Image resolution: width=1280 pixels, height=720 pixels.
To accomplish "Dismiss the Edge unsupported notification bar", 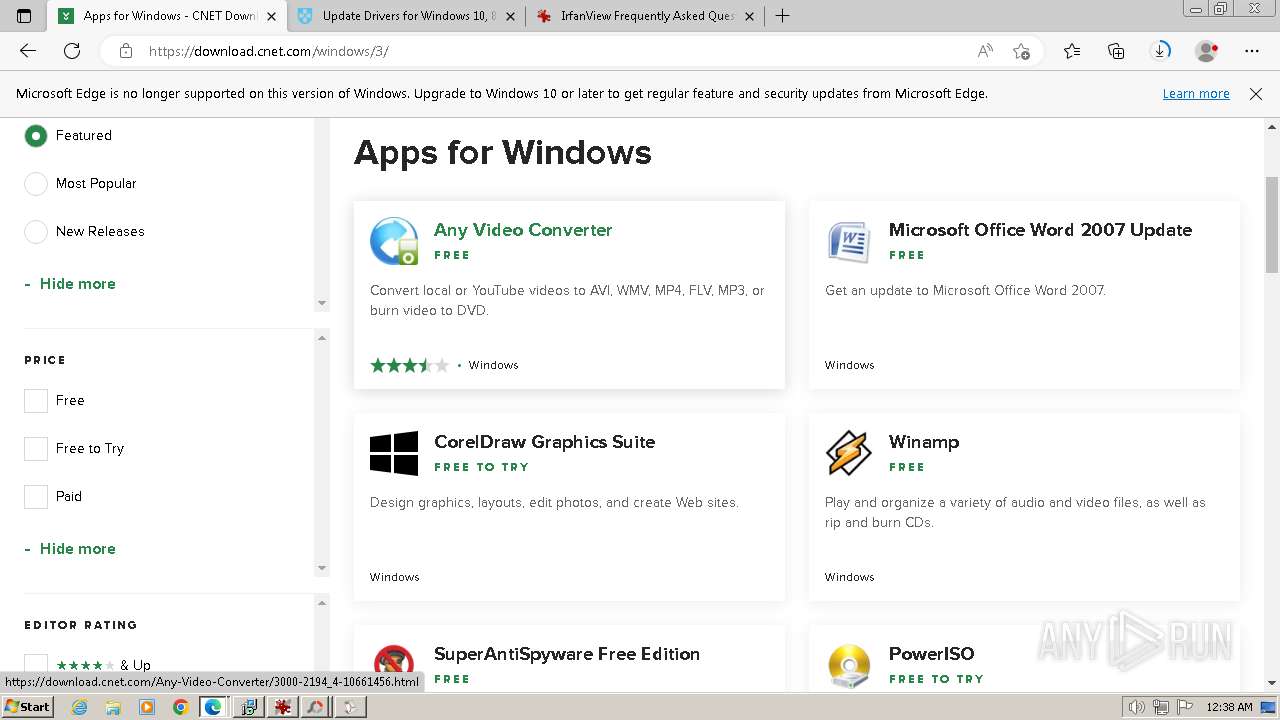I will (1256, 94).
